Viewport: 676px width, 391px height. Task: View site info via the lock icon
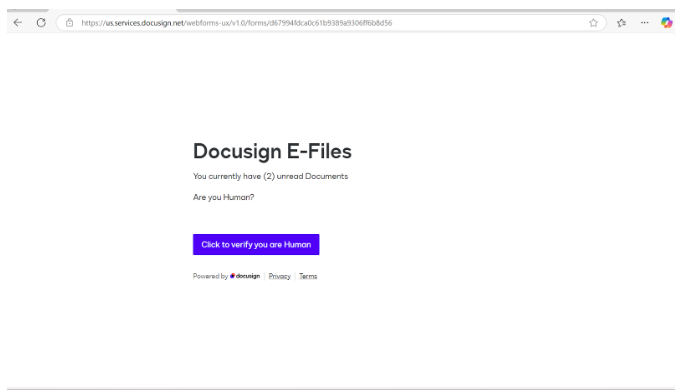point(69,23)
